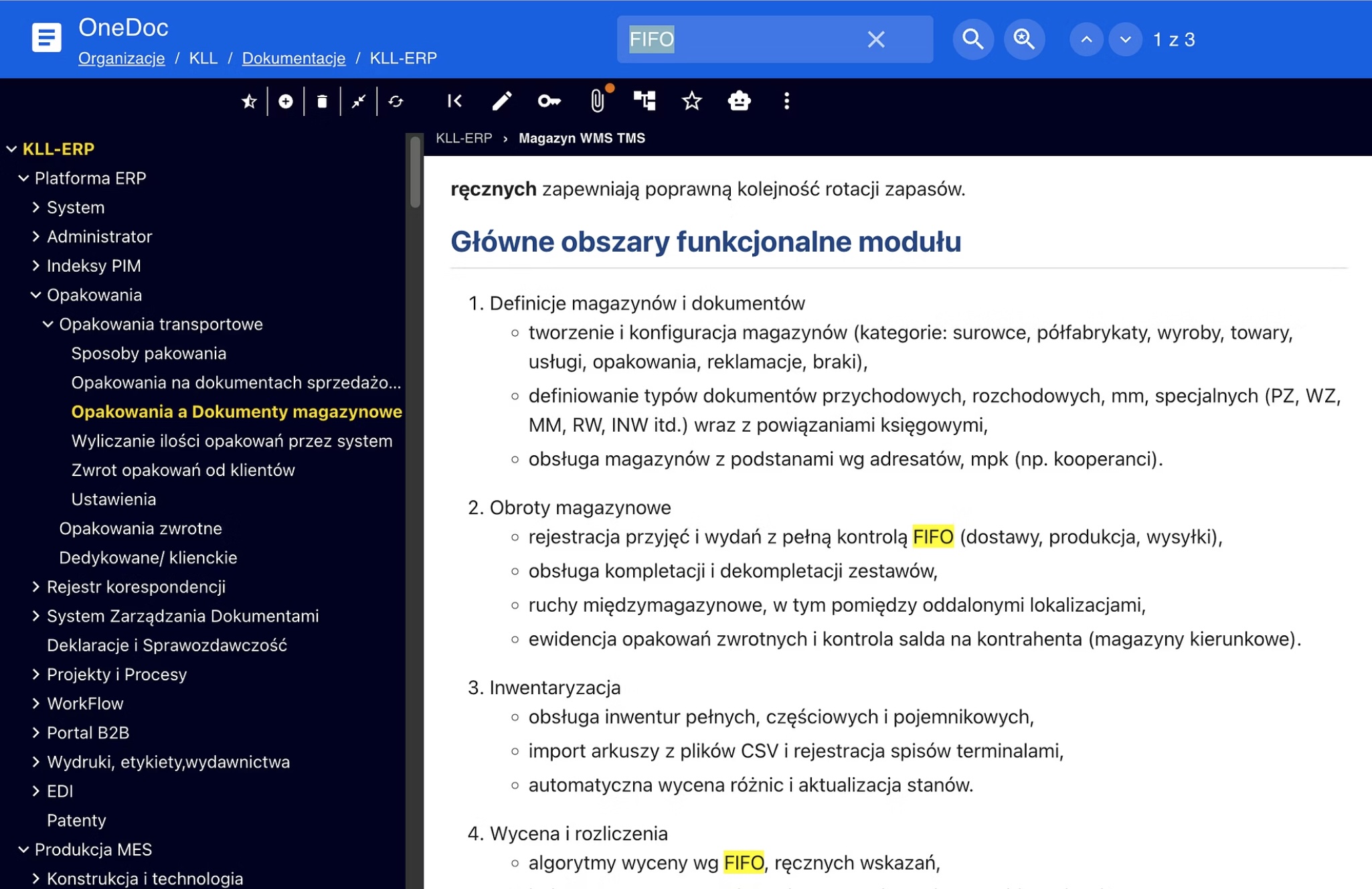The width and height of the screenshot is (1372, 889).
Task: Go to the Organizacje breadcrumb link
Action: pos(121,58)
